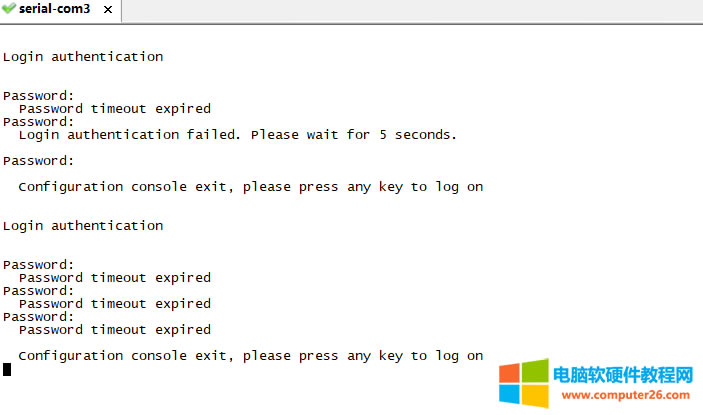This screenshot has height=415, width=703.
Task: Click the Windows logo watermark
Action: [x=522, y=385]
